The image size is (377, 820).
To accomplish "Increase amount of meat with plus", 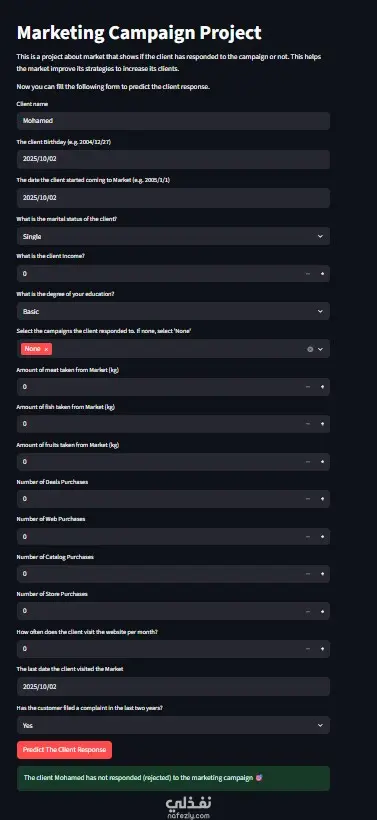I will (x=322, y=387).
